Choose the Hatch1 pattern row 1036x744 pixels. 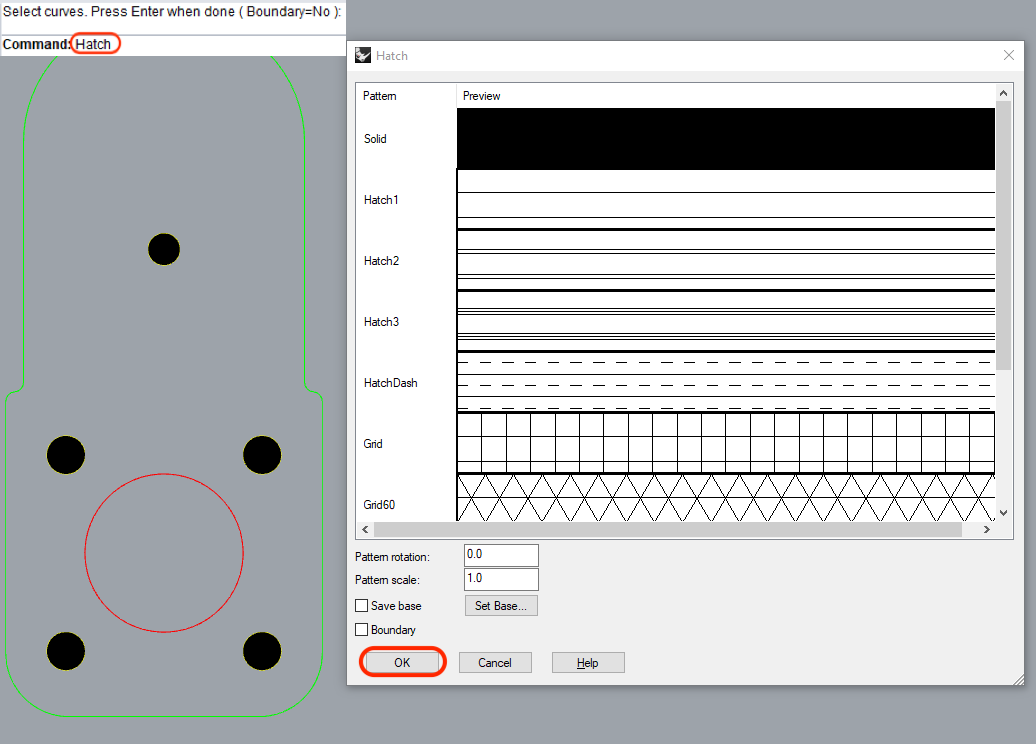[x=381, y=200]
